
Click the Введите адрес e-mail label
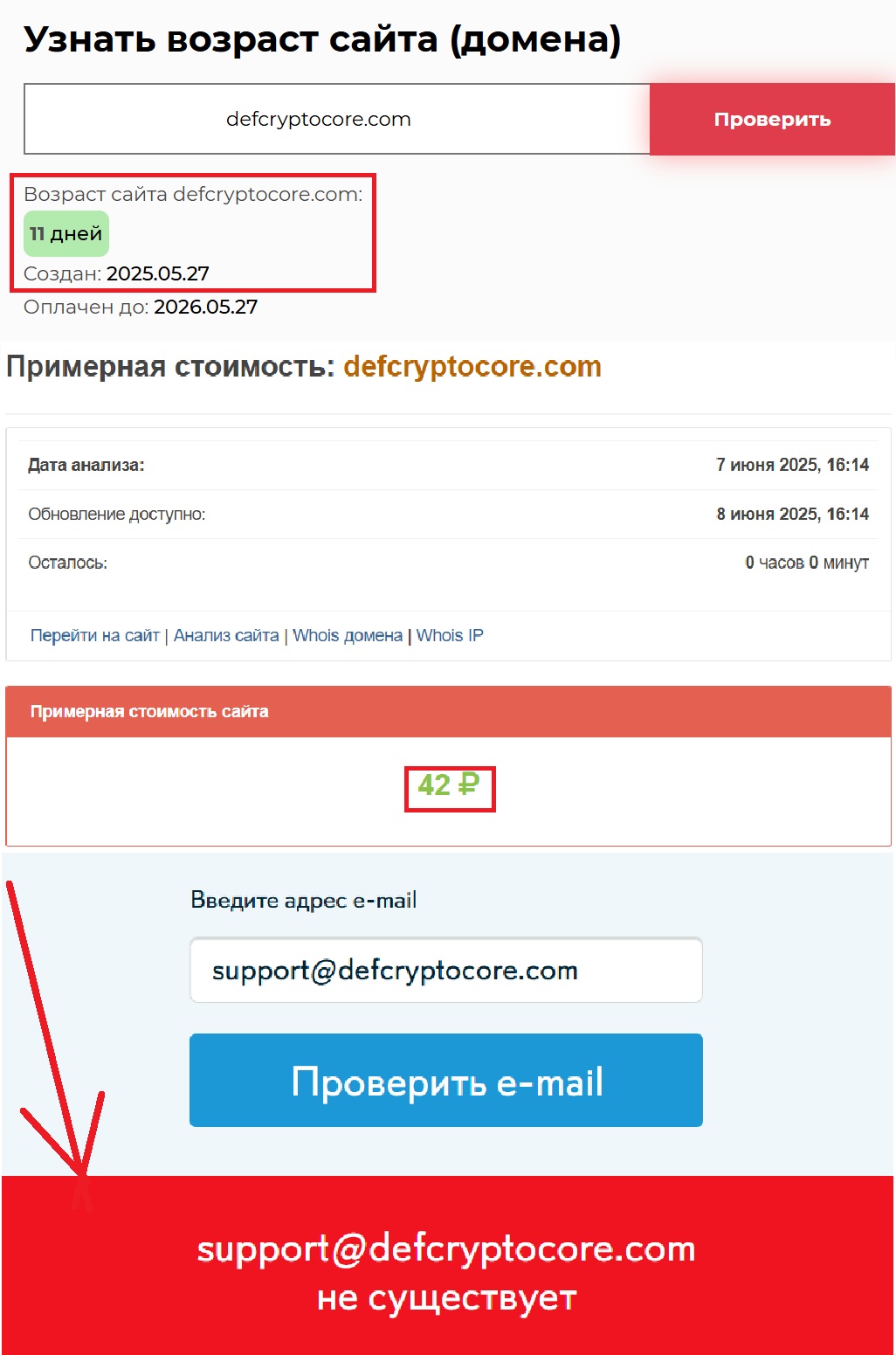click(x=303, y=900)
